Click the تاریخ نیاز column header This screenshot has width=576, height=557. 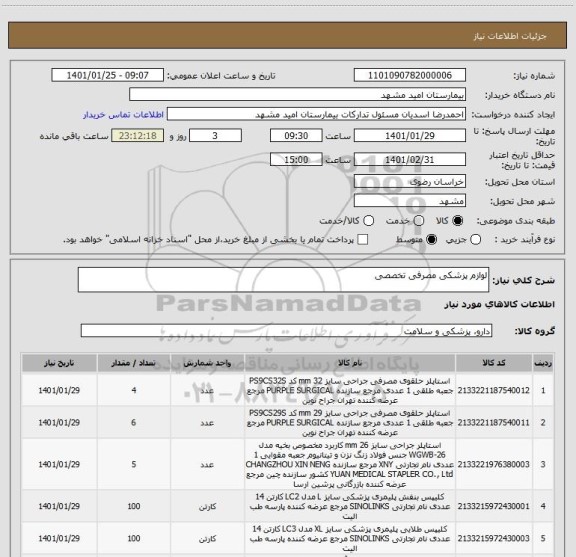[x=59, y=363]
